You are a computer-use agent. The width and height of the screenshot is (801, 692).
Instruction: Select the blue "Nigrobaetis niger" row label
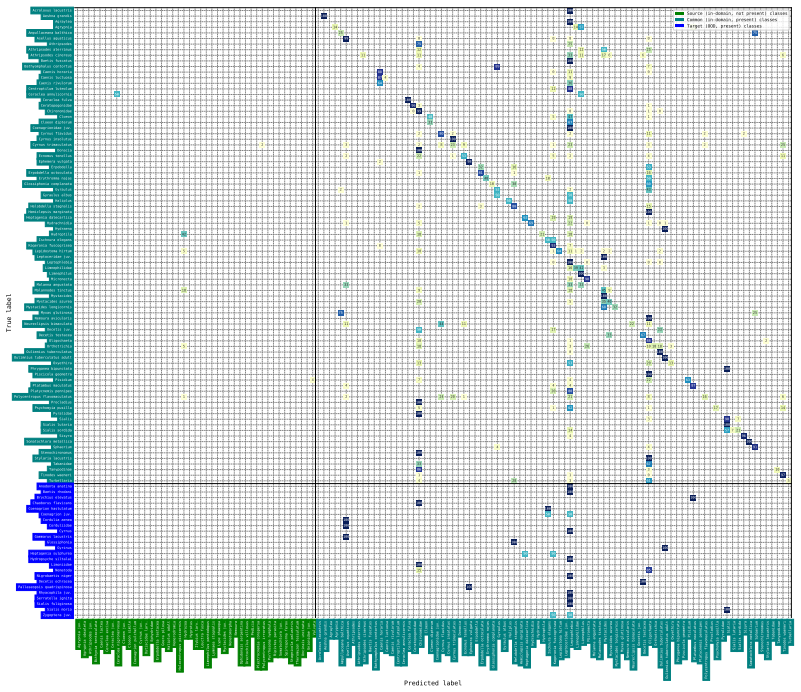(x=54, y=576)
